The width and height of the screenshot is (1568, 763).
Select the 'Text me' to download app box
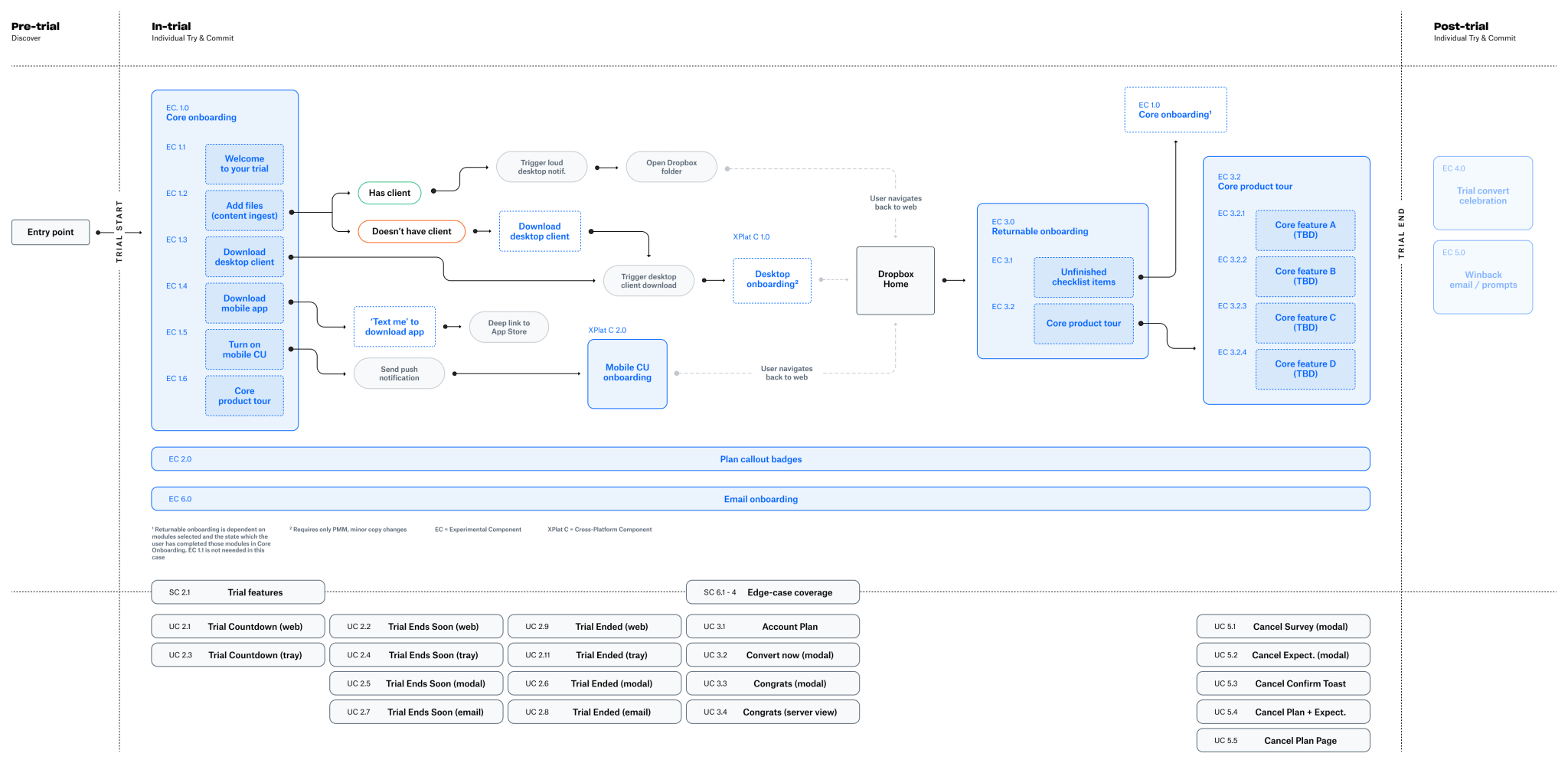click(394, 327)
